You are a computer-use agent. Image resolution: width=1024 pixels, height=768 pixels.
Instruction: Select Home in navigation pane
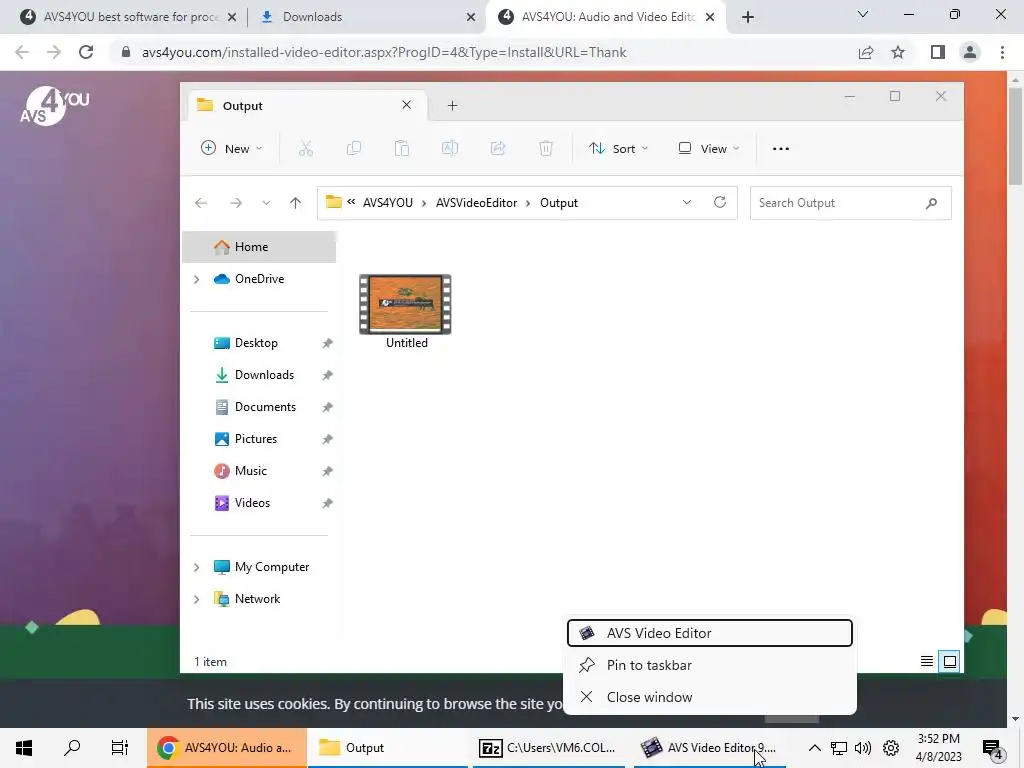tap(259, 247)
